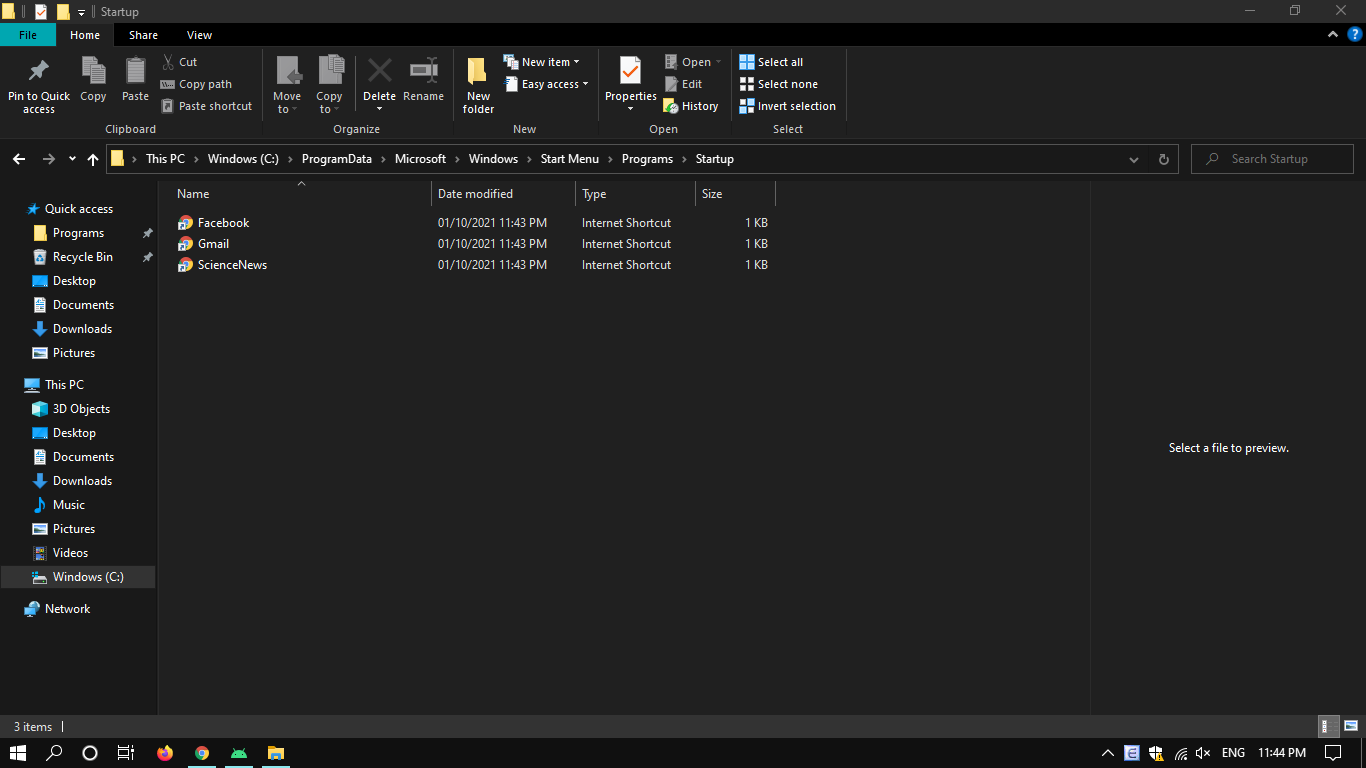This screenshot has height=768, width=1366.
Task: Sort by Type column header
Action: (x=594, y=194)
